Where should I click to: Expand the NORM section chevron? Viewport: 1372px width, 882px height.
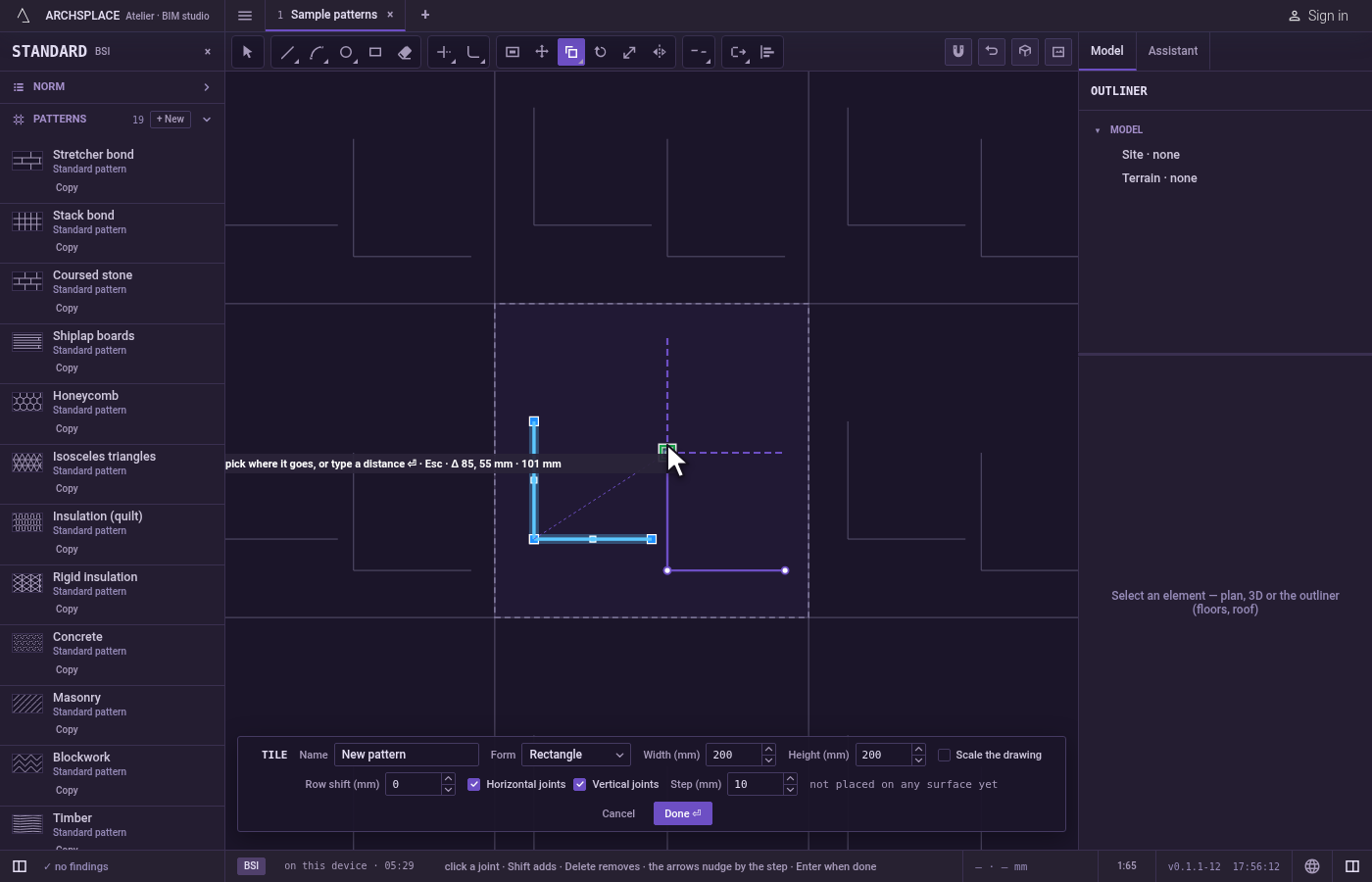(207, 87)
